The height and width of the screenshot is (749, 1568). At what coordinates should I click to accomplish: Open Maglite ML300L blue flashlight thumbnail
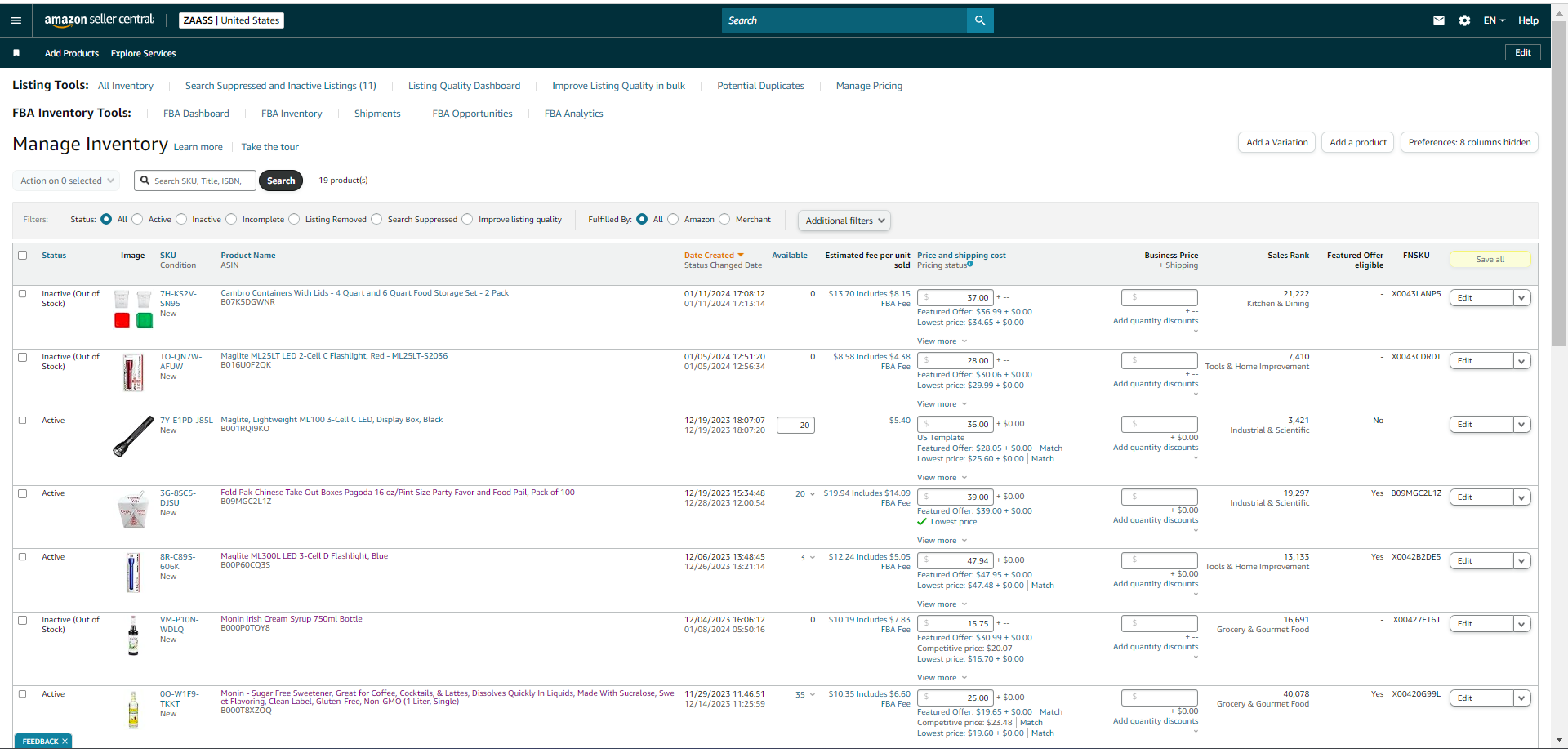pyautogui.click(x=133, y=573)
